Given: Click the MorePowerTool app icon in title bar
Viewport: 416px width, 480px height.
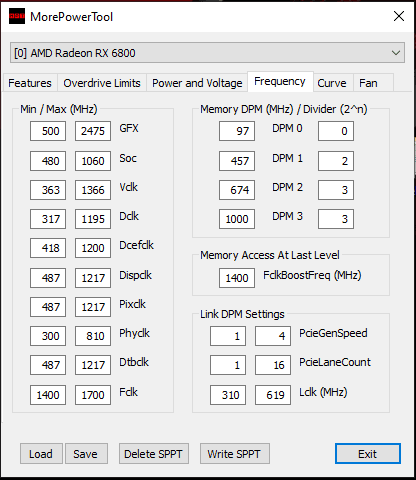Looking at the screenshot, I should point(17,16).
